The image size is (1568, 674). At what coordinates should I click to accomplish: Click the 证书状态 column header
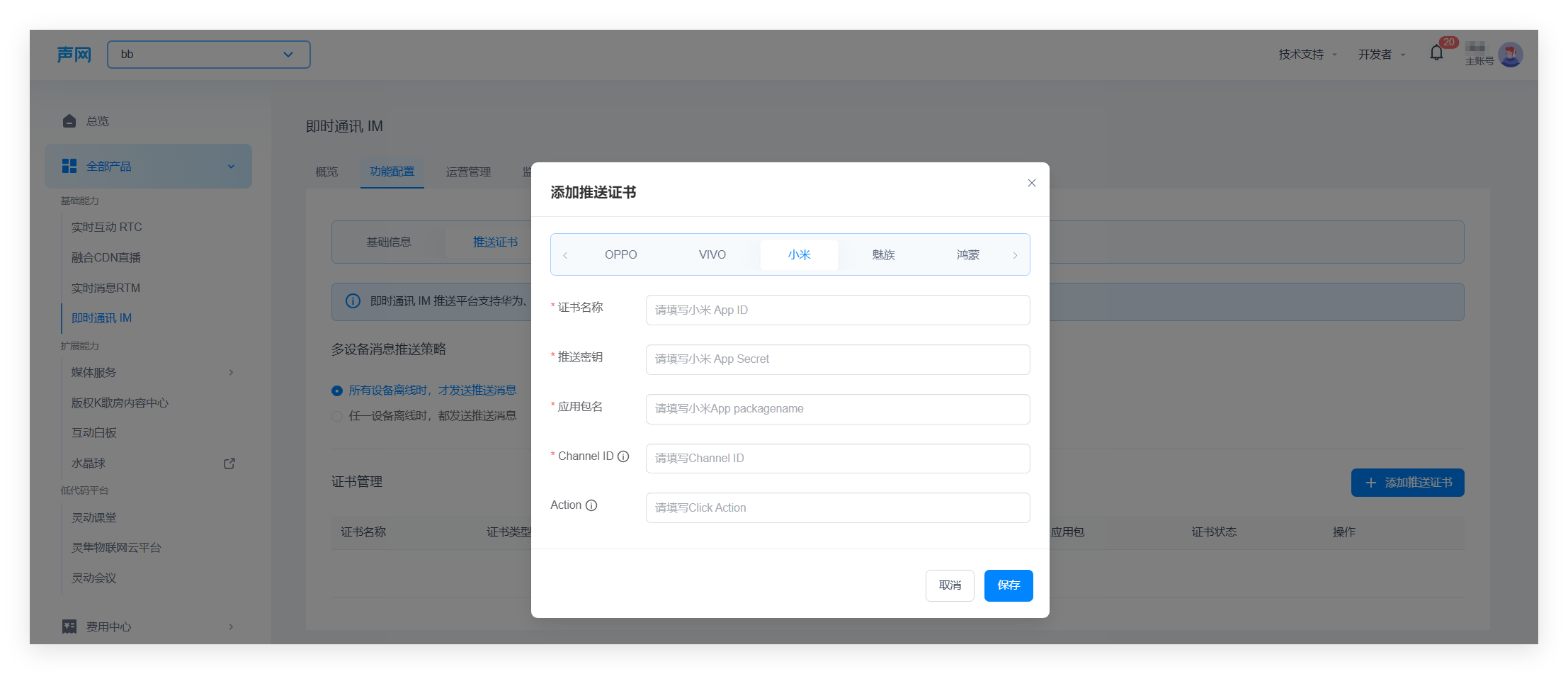point(1214,532)
